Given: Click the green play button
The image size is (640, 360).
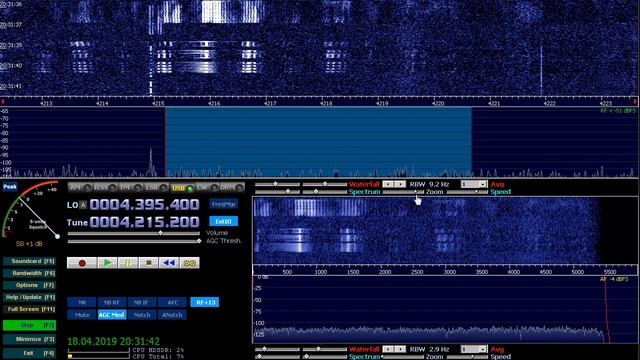Looking at the screenshot, I should pyautogui.click(x=107, y=263).
